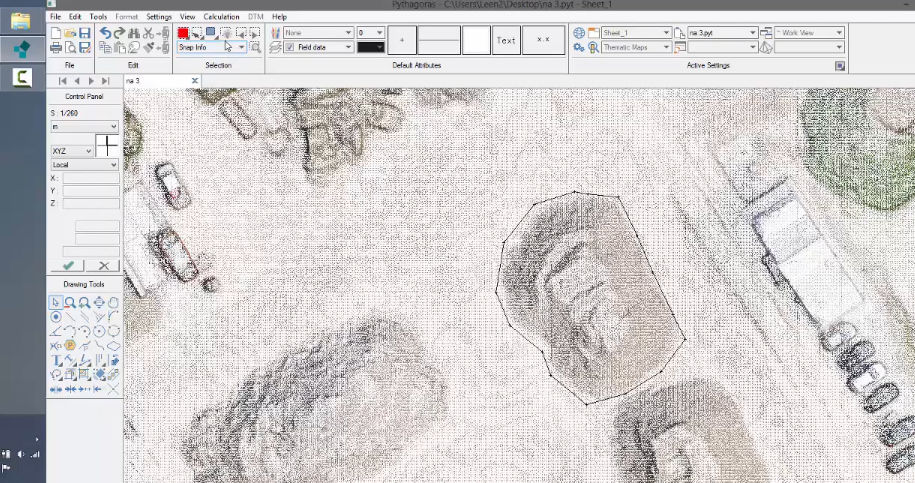Click the blue square selection filter icon

(x=211, y=33)
